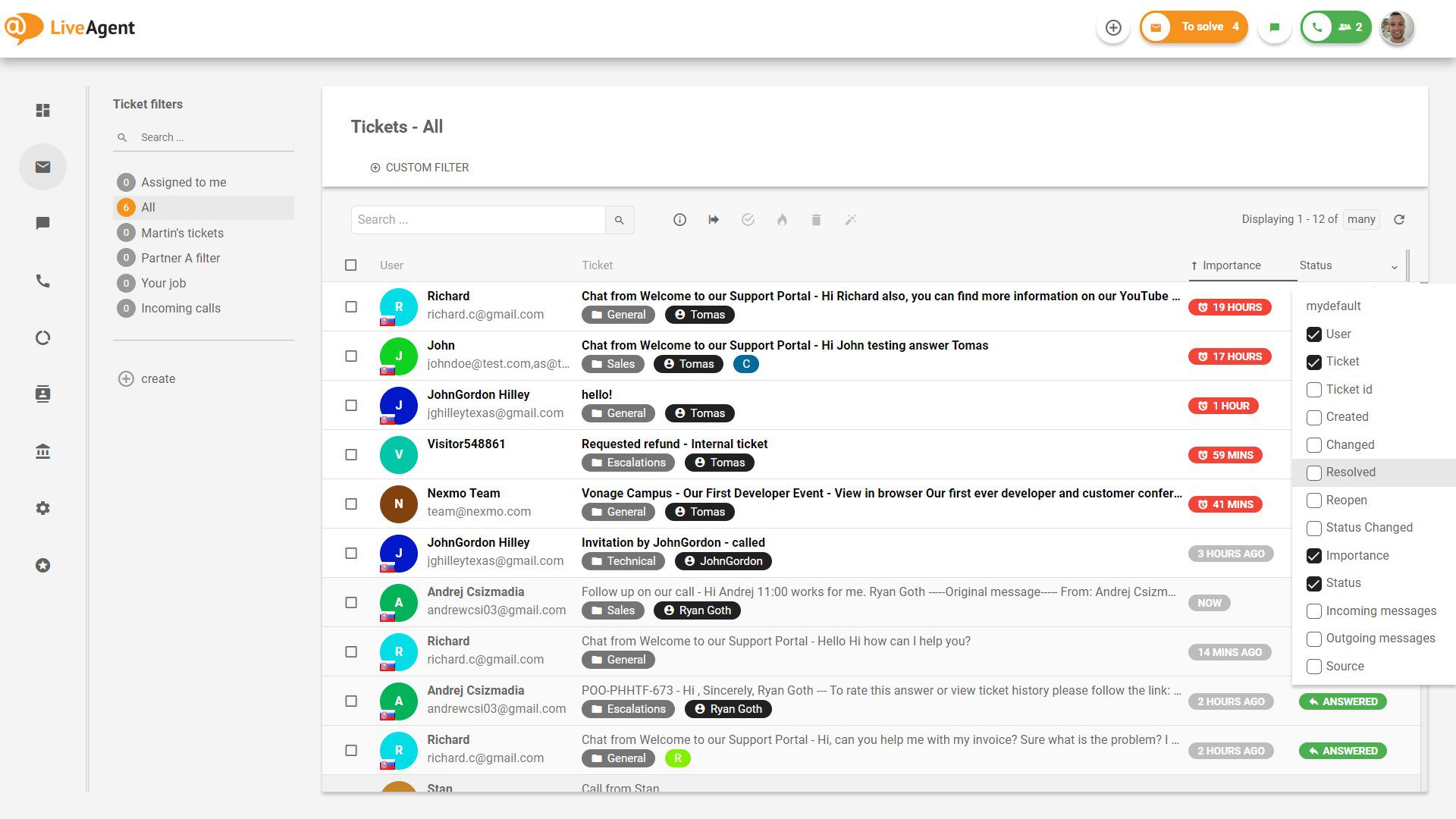Click the transfer arrow icon in toolbar
Image resolution: width=1456 pixels, height=819 pixels.
[714, 220]
